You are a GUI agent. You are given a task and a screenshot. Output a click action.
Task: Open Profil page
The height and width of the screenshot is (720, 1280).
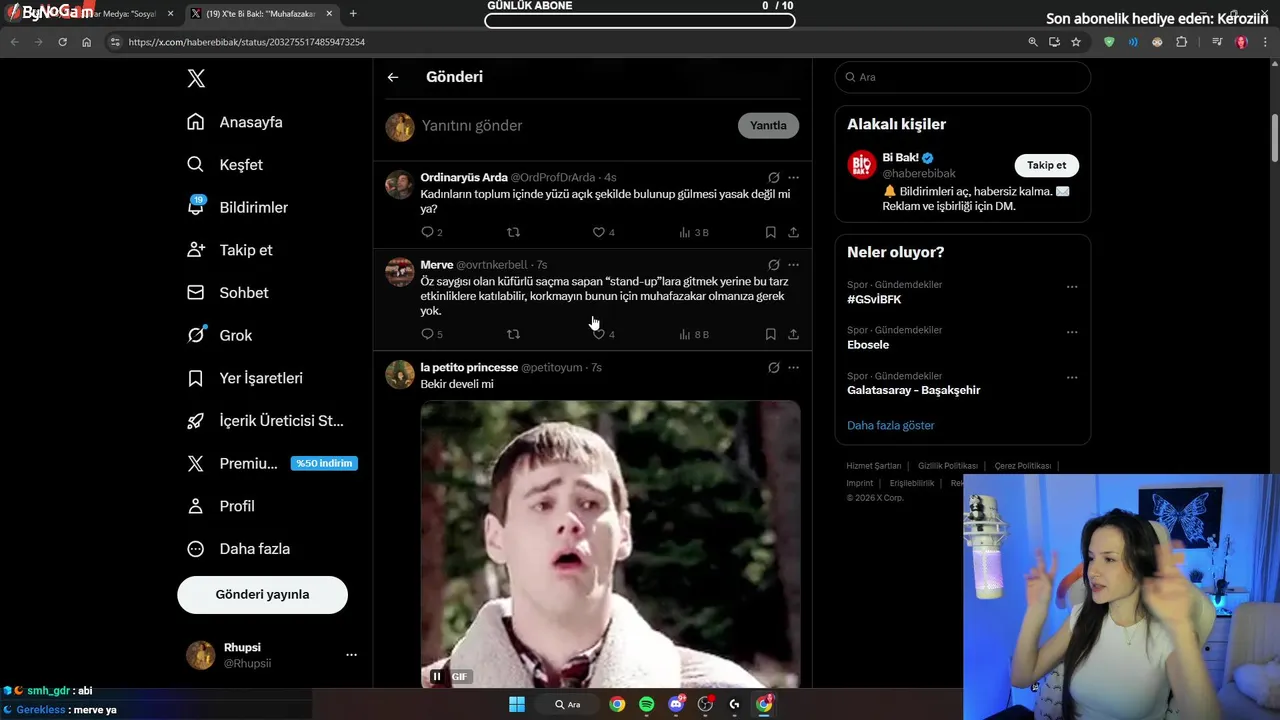point(221,506)
